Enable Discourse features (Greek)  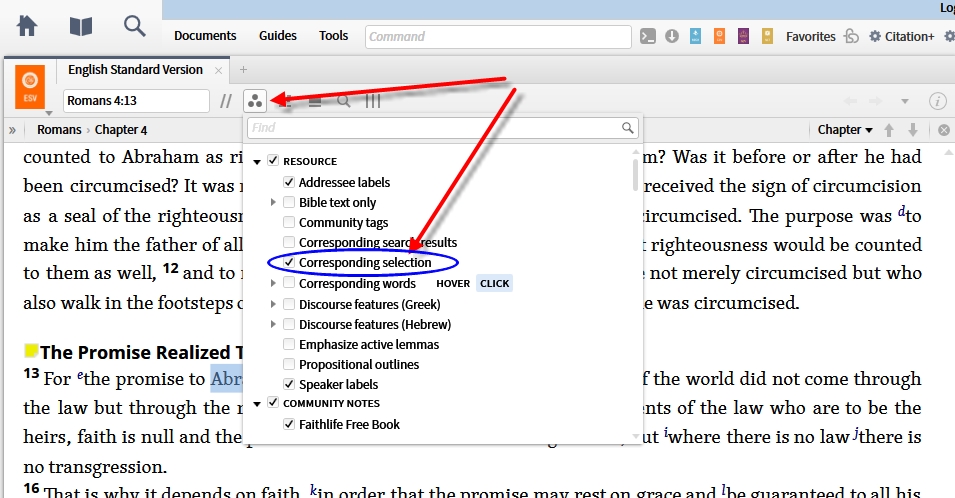click(x=289, y=304)
